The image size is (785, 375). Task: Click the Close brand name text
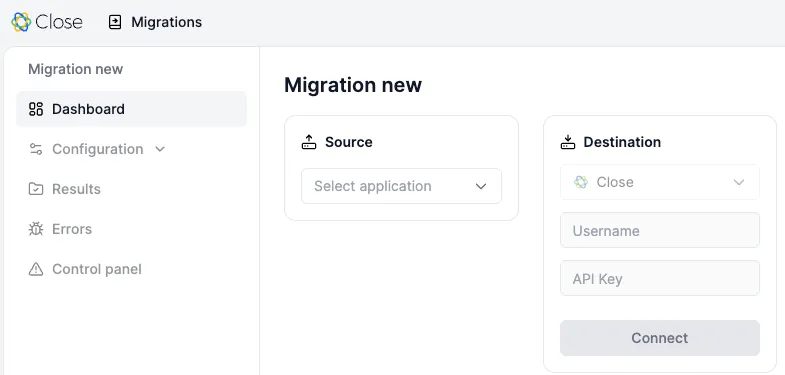pos(59,22)
